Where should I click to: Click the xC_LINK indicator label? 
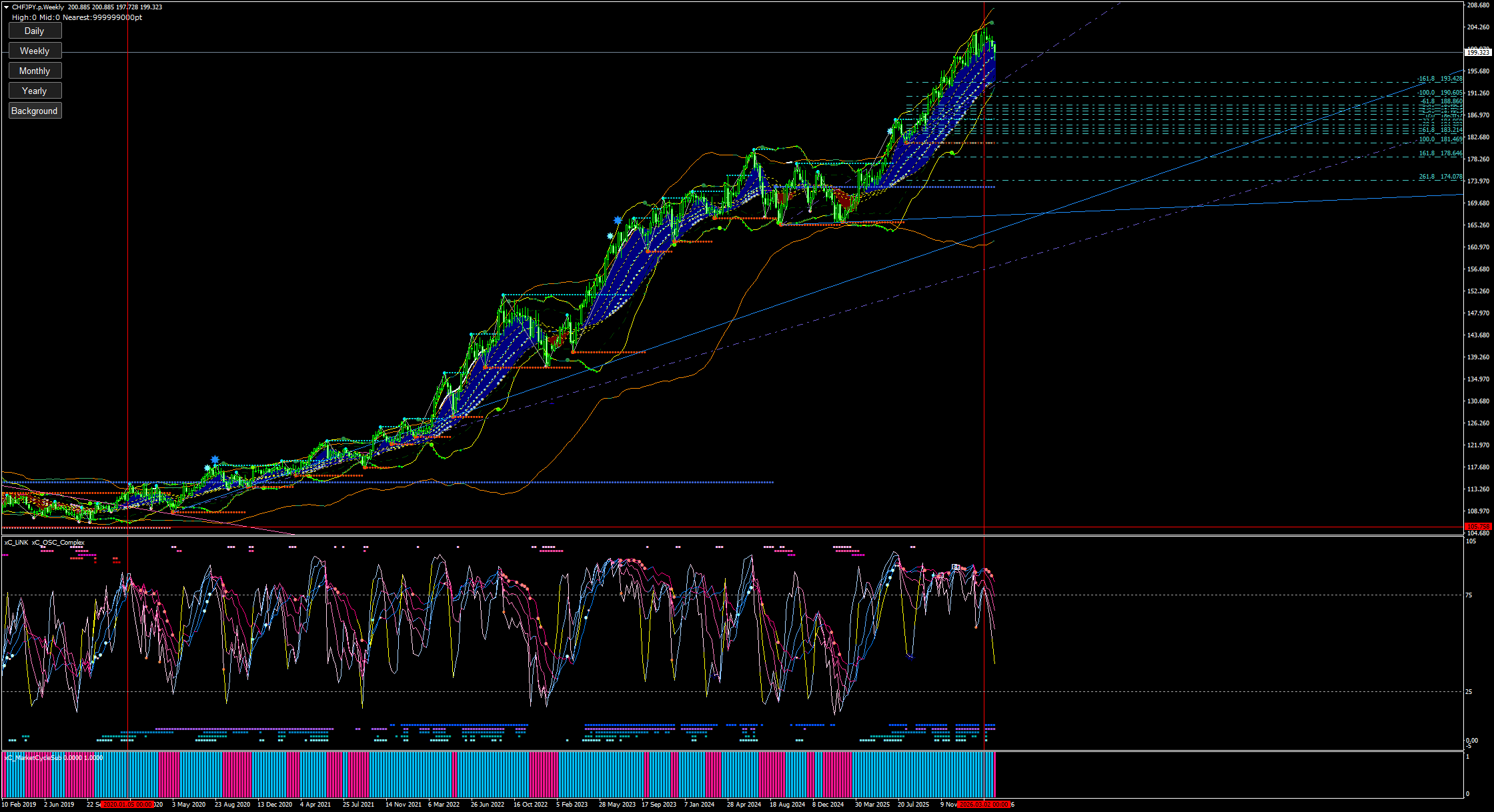point(17,543)
